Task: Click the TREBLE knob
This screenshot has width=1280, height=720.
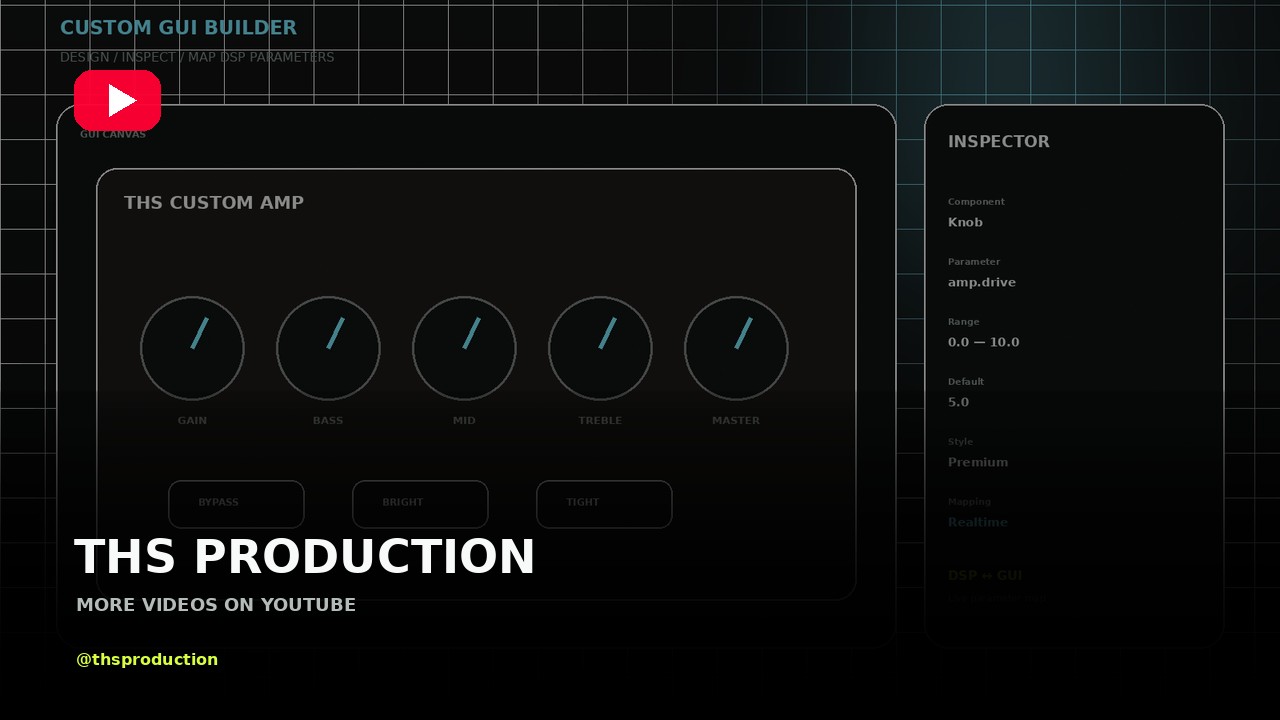Action: coord(600,349)
